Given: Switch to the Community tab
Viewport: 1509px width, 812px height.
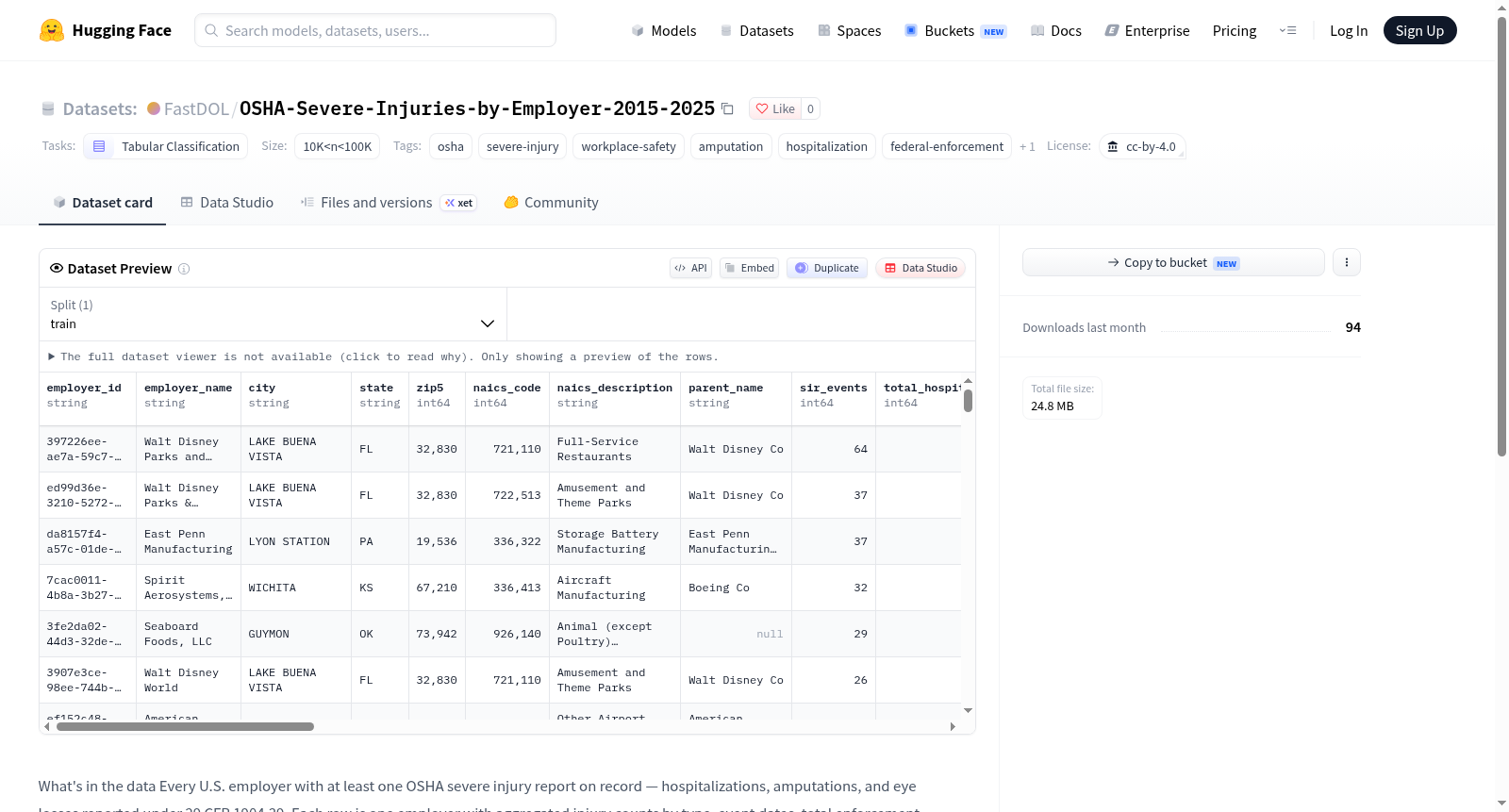Looking at the screenshot, I should [551, 202].
